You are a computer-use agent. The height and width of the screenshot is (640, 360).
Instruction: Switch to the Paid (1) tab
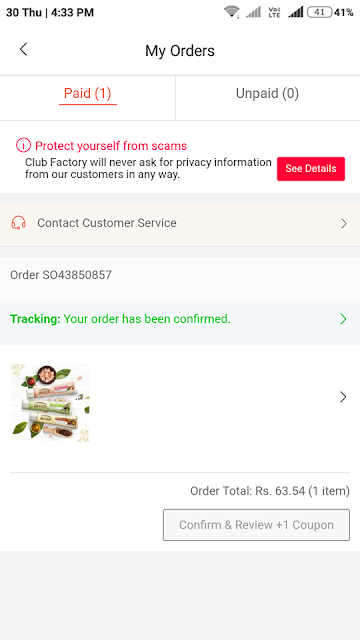coord(88,94)
